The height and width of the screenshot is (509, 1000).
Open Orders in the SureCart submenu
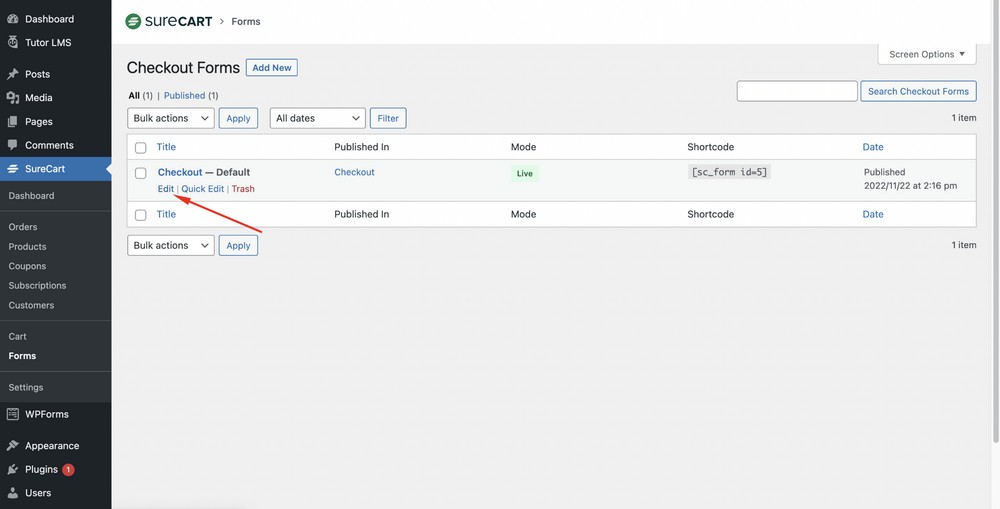tap(23, 227)
